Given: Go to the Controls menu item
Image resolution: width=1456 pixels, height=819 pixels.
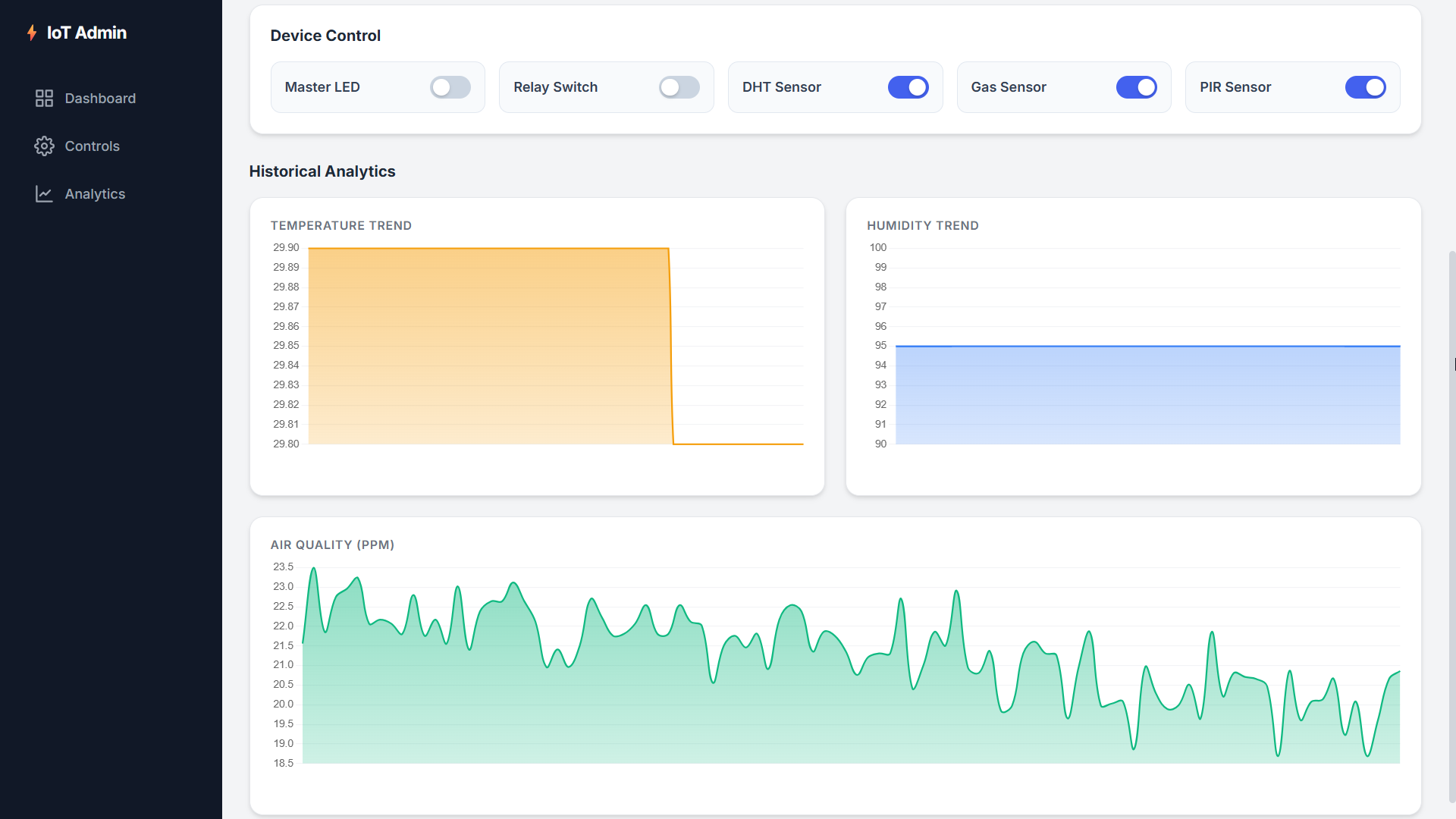Looking at the screenshot, I should point(92,146).
